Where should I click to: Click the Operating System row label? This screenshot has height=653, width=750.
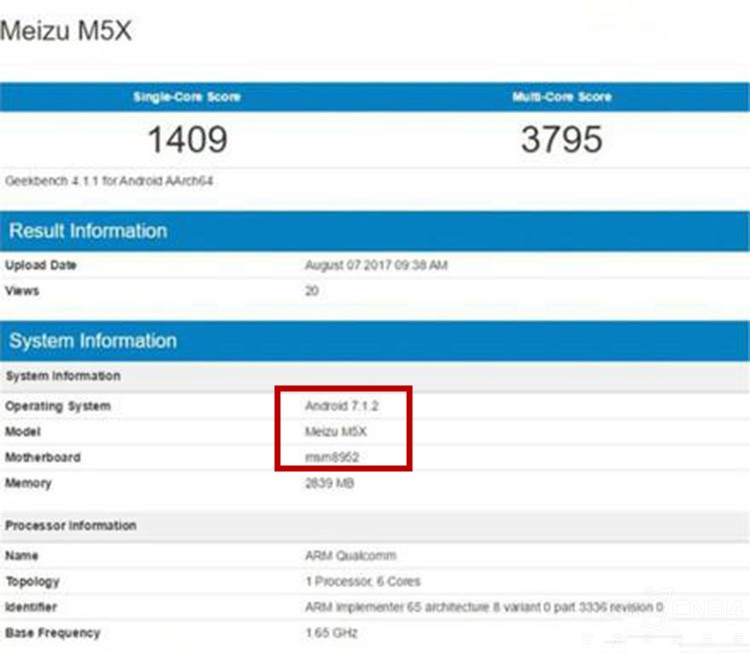58,406
